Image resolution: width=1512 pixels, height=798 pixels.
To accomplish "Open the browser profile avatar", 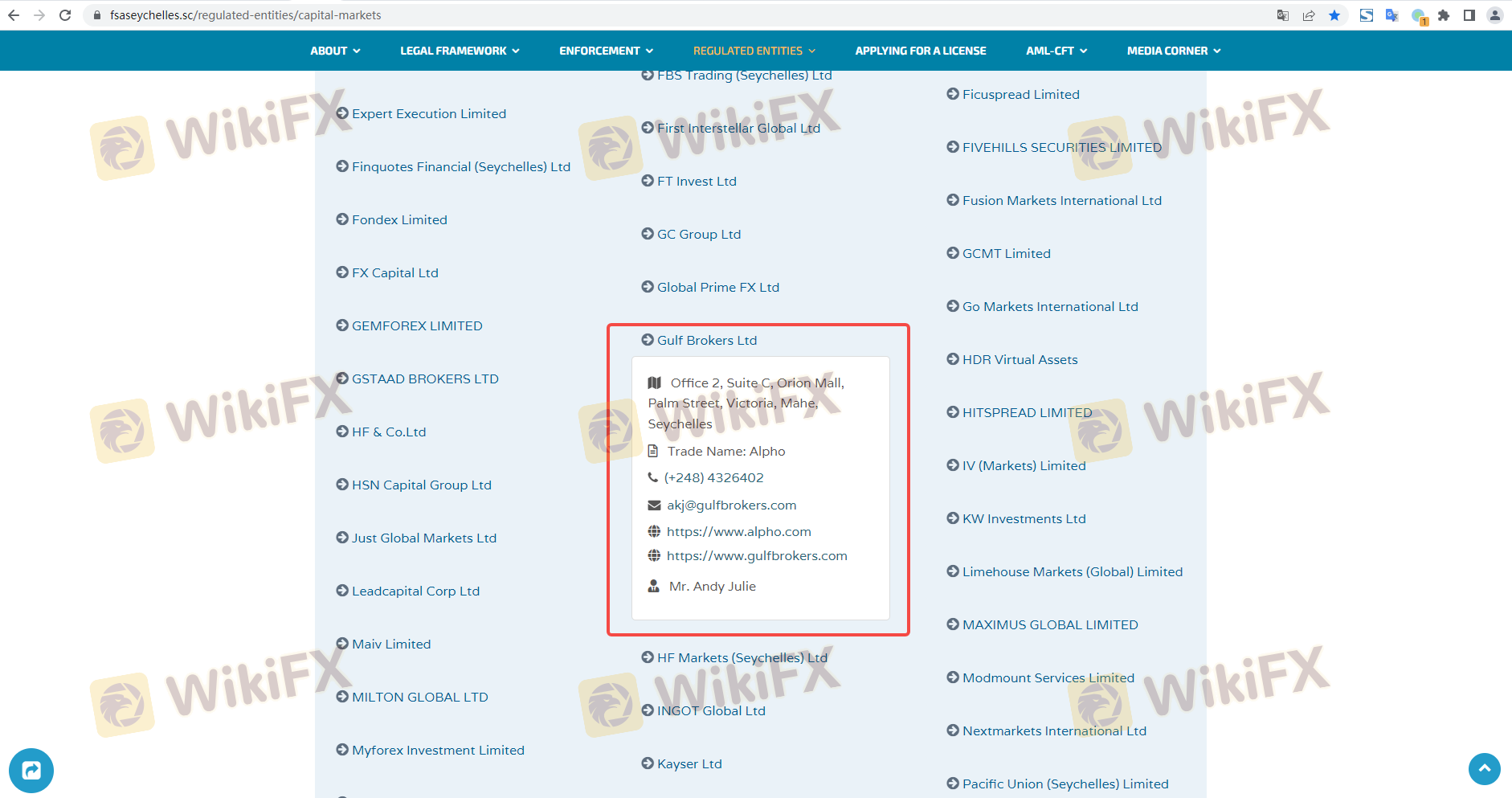I will point(1495,15).
